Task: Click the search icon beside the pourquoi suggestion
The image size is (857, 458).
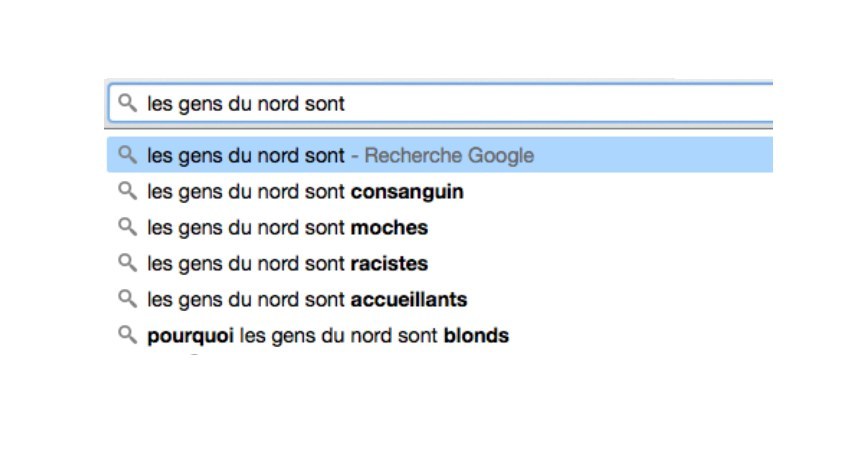Action: coord(127,335)
